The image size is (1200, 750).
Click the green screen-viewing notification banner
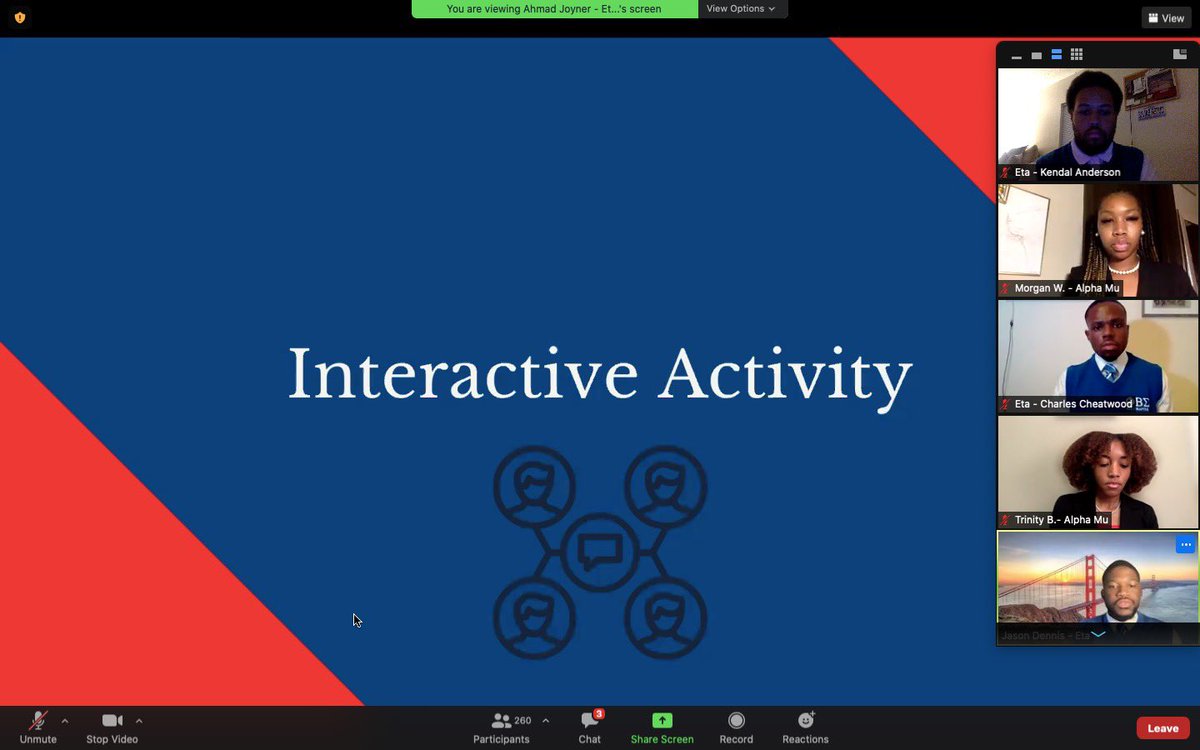click(554, 9)
